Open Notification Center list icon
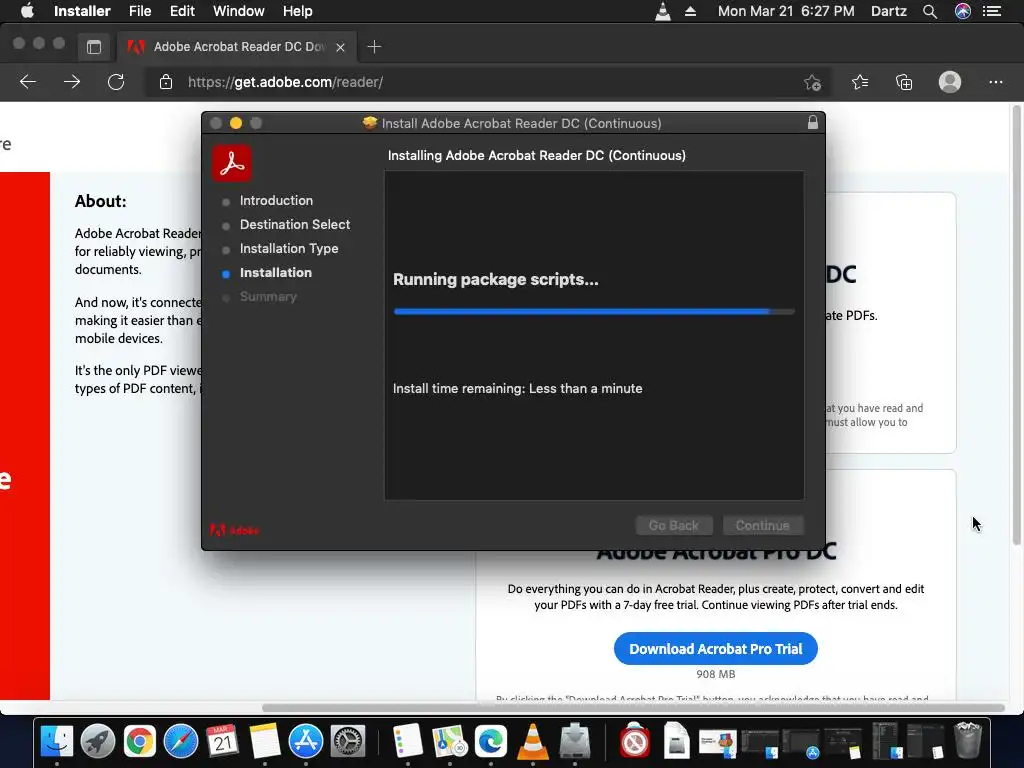Viewport: 1024px width, 768px height. point(992,11)
